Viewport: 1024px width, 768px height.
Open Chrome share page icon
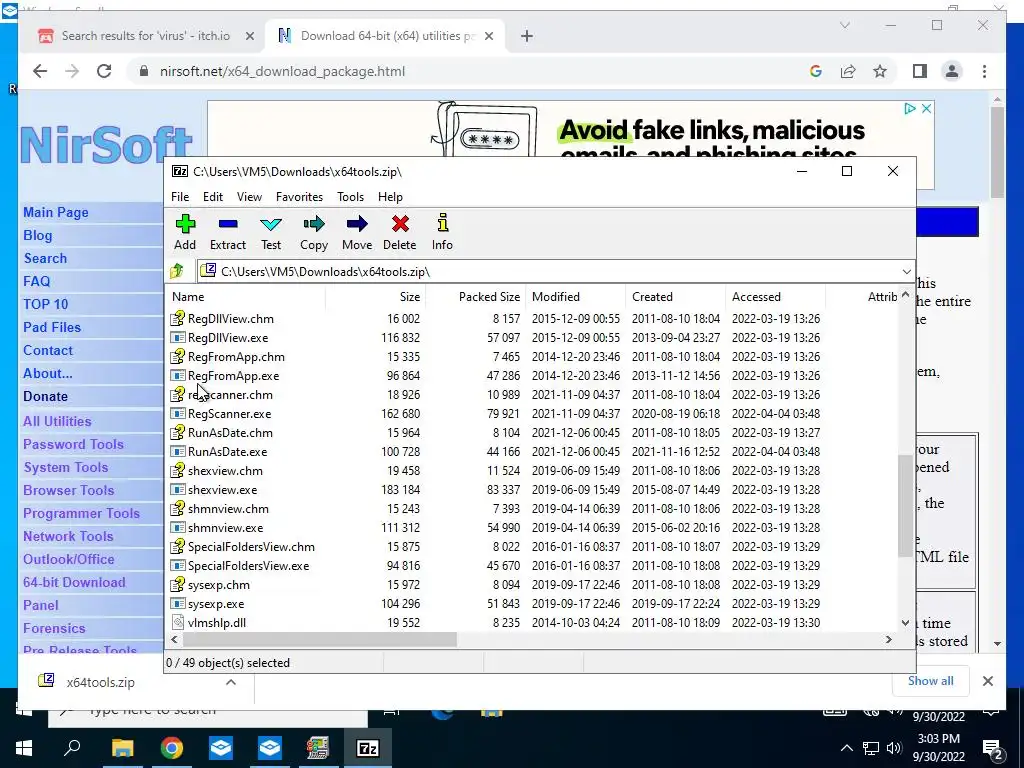tap(848, 71)
